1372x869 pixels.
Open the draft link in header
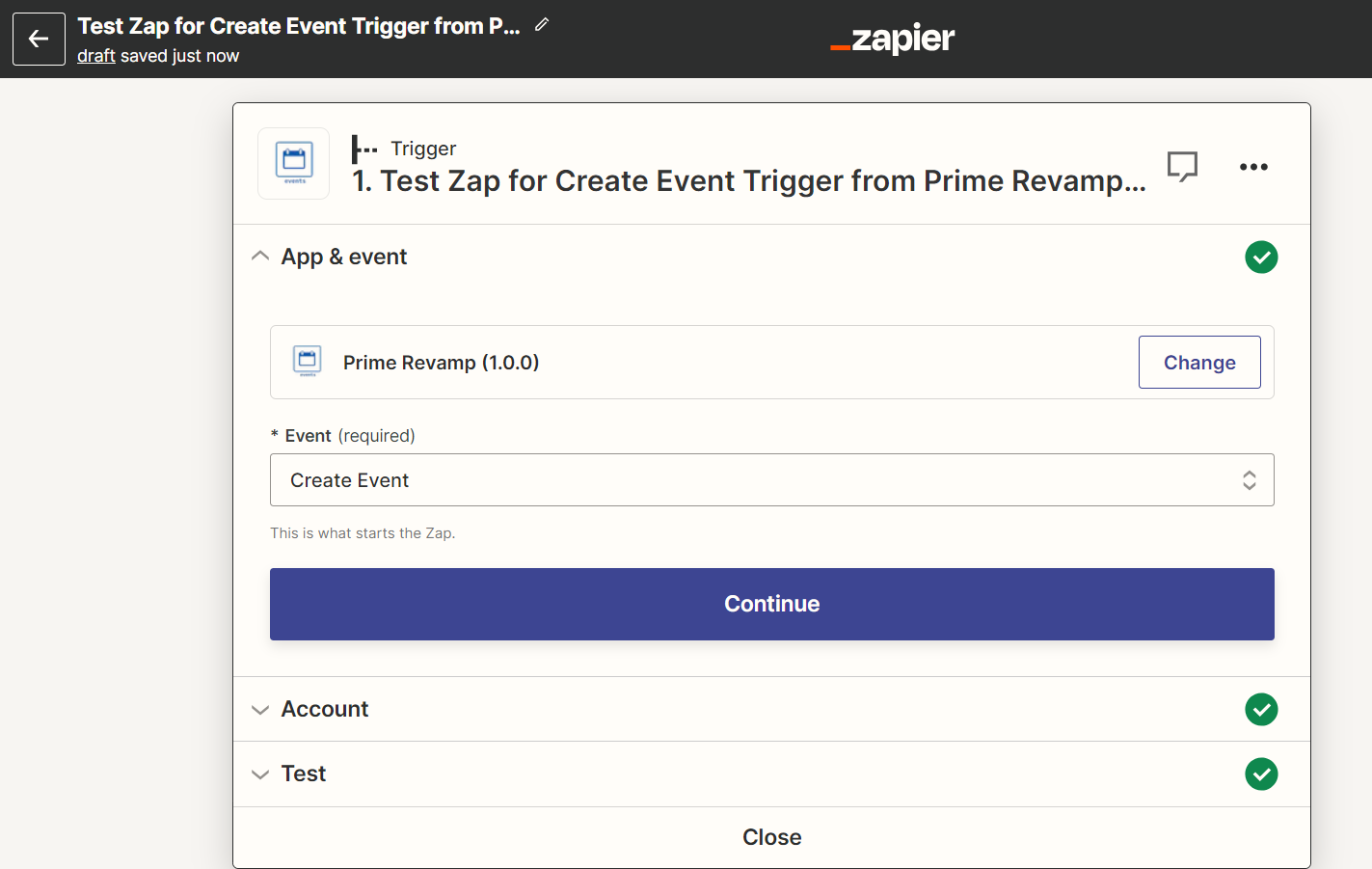click(x=96, y=56)
